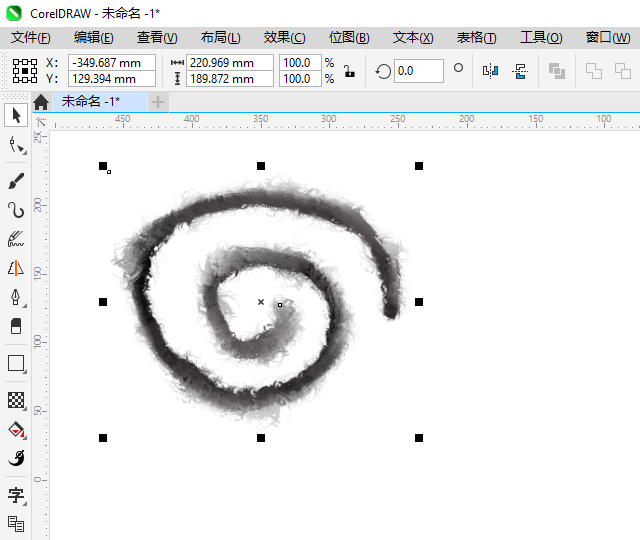The width and height of the screenshot is (640, 540).
Task: Open the 窗口(W) menu
Action: [608, 38]
